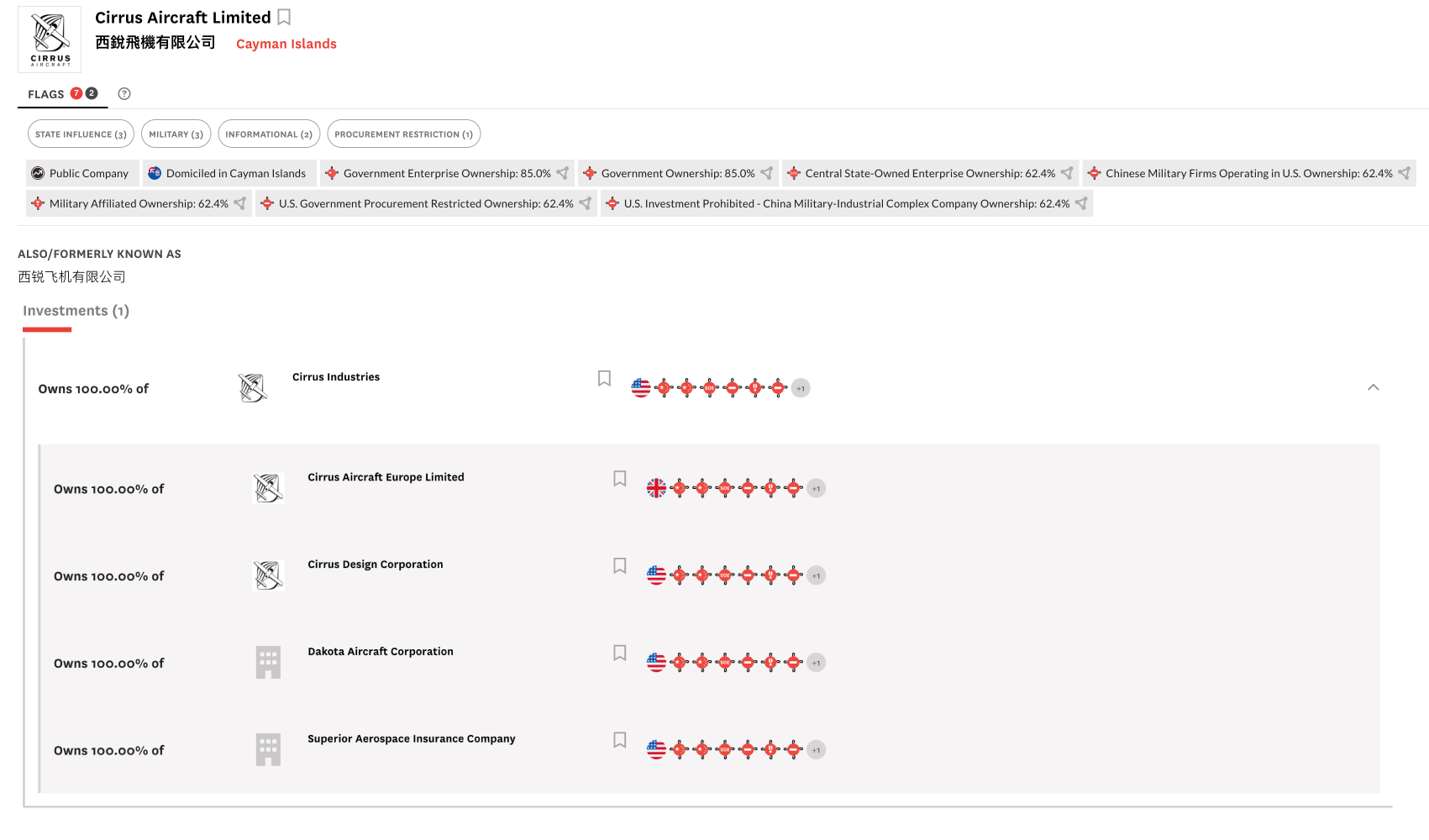Show +1 more flags for Cirrus Design Corporation
This screenshot has height=840, width=1429.
(816, 575)
